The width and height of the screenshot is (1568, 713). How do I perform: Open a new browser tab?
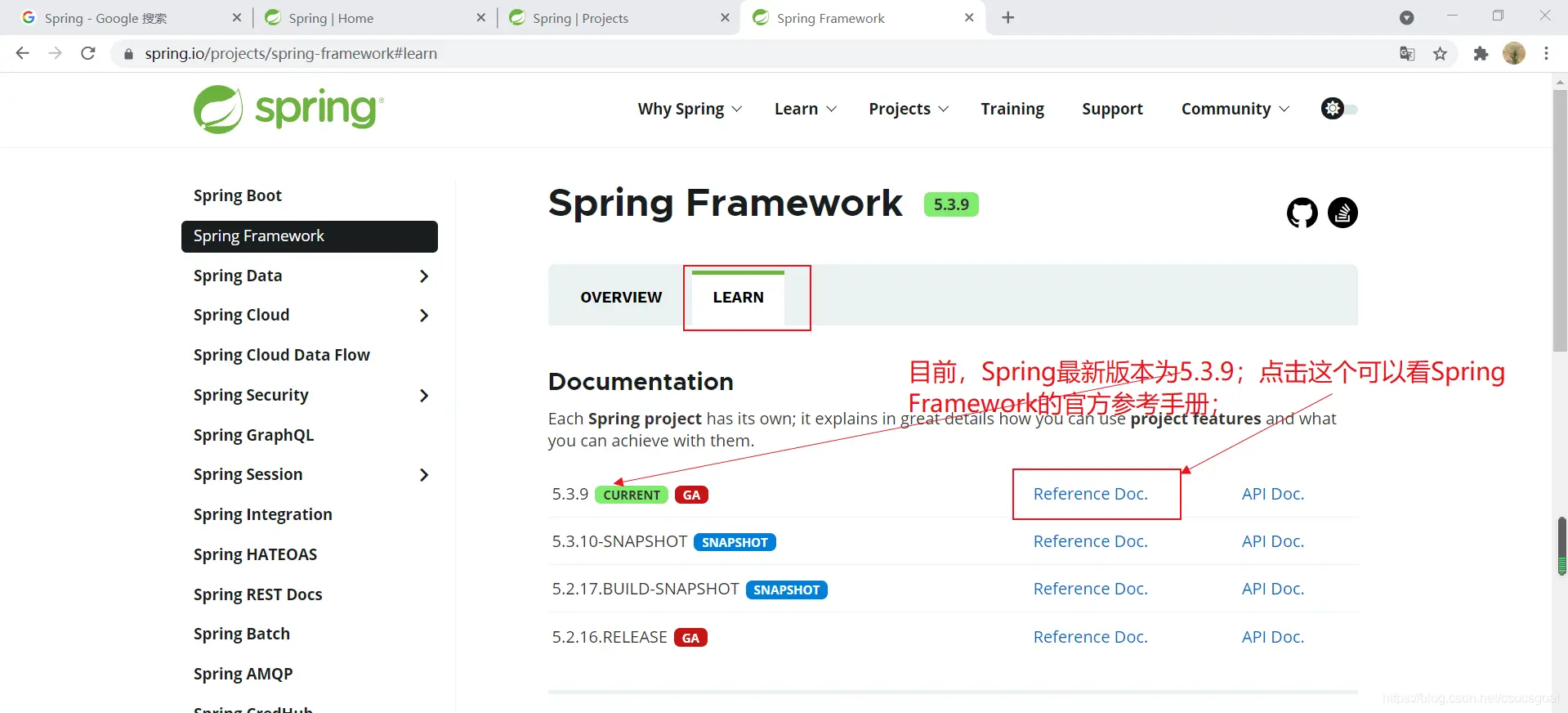(1008, 18)
